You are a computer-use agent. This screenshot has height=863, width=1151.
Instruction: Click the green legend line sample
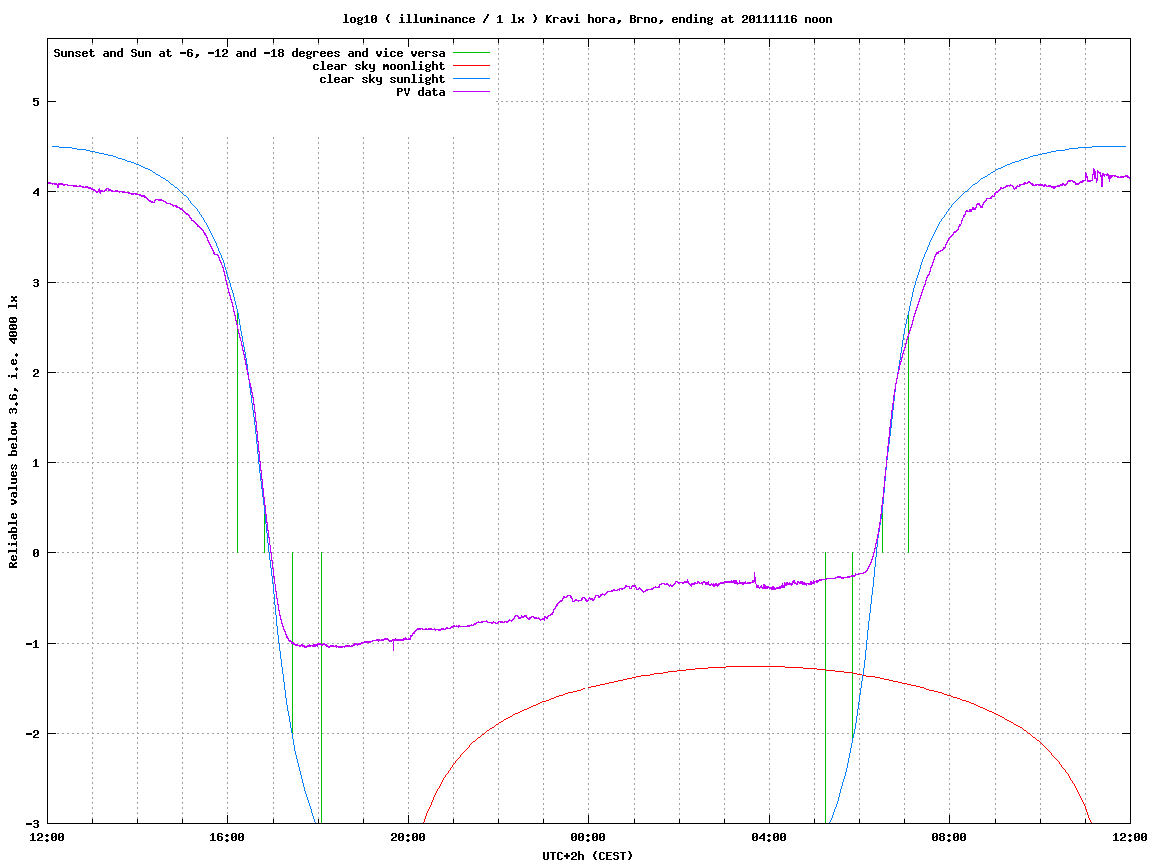point(471,53)
